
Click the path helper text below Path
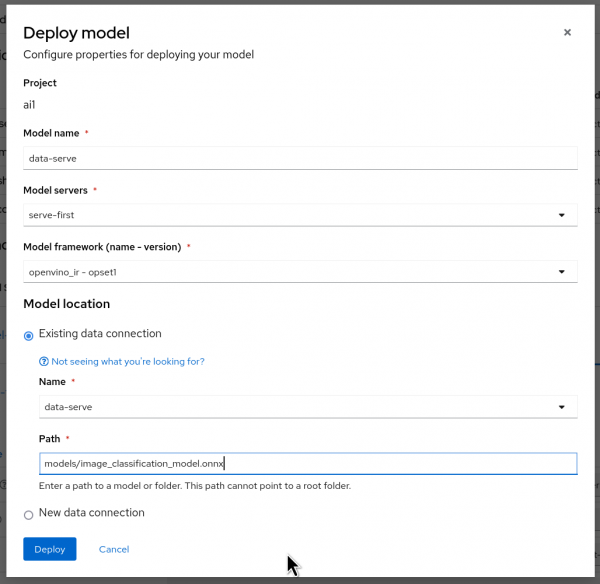[194, 486]
